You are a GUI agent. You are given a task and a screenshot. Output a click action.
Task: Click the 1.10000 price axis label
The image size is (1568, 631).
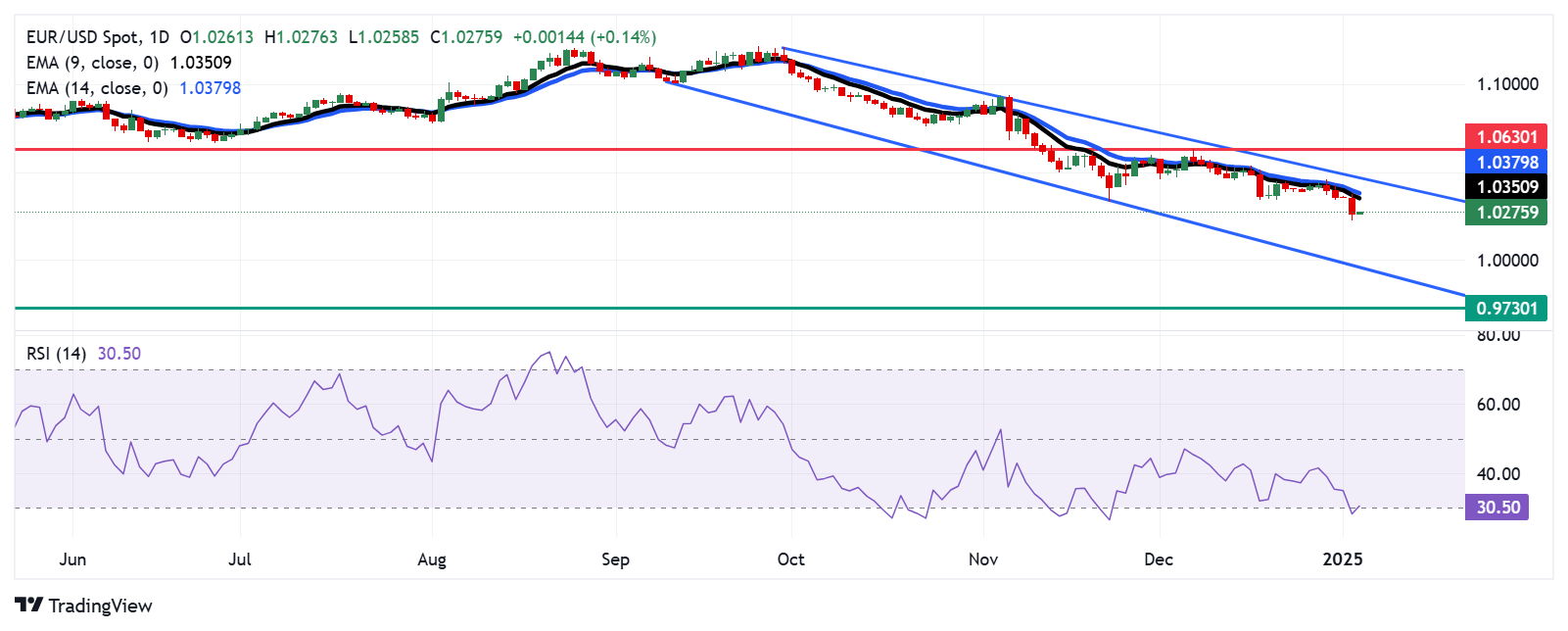[x=1506, y=84]
